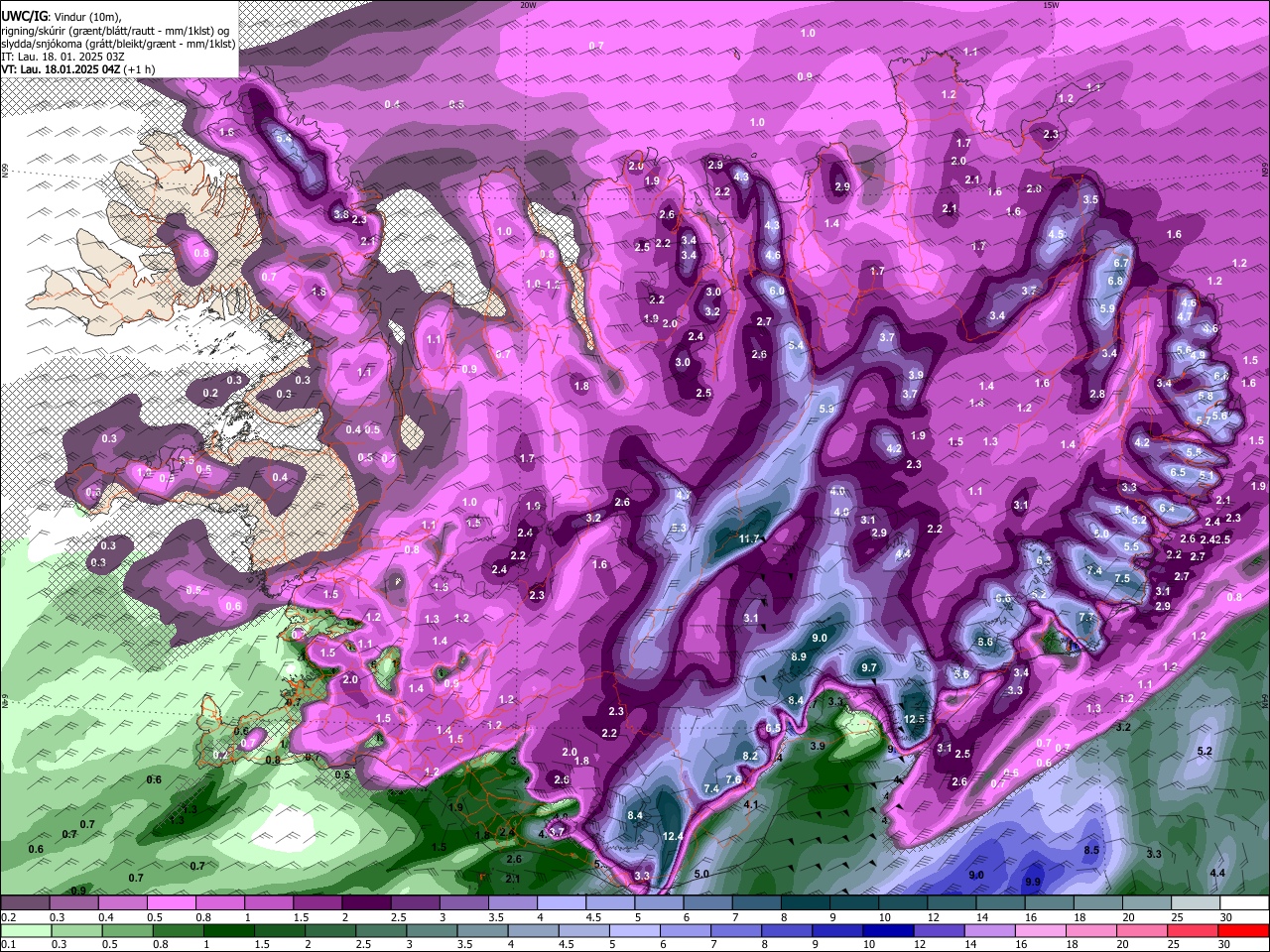Click the '8.6' precipitation value on the map
This screenshot has width=1270, height=952.
tap(985, 643)
